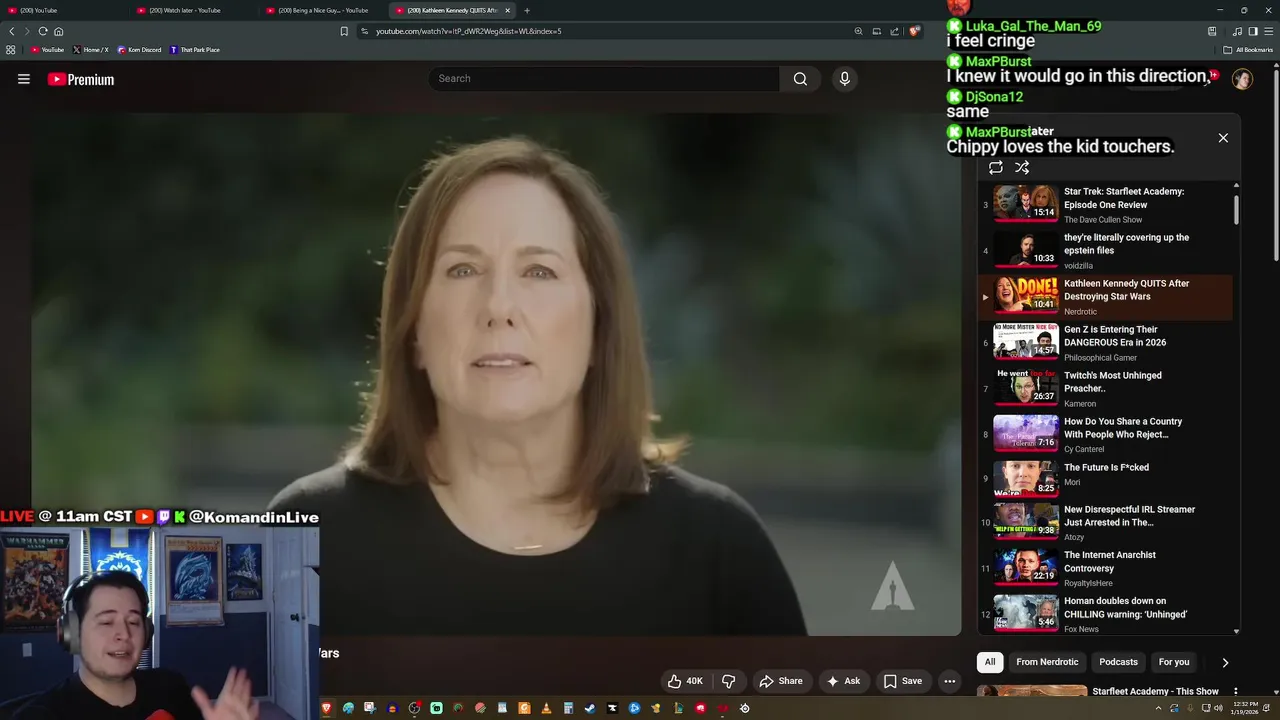Open the browser main menu
Viewport: 1280px width, 720px height.
click(x=1268, y=31)
